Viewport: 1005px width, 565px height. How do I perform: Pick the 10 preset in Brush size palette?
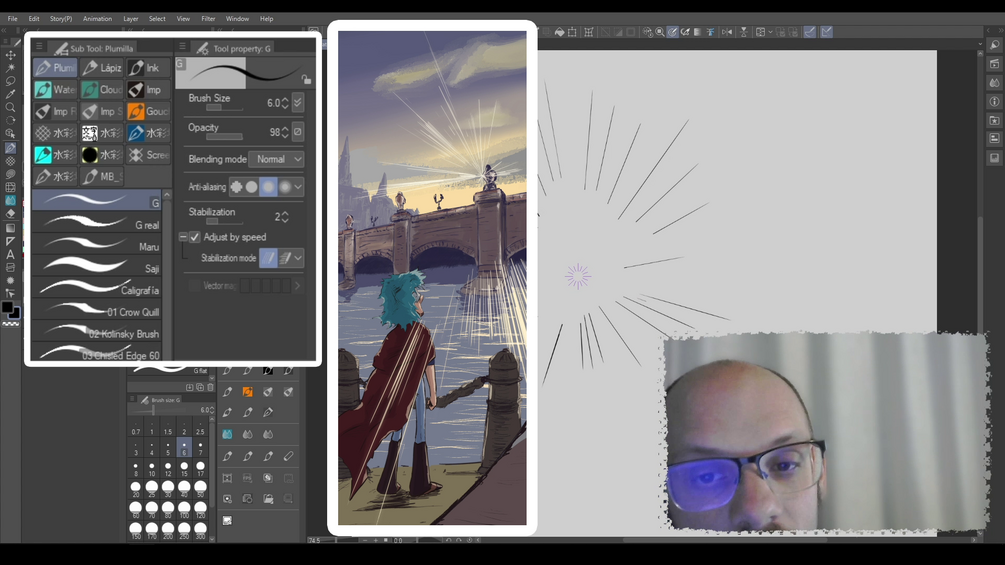(x=151, y=468)
